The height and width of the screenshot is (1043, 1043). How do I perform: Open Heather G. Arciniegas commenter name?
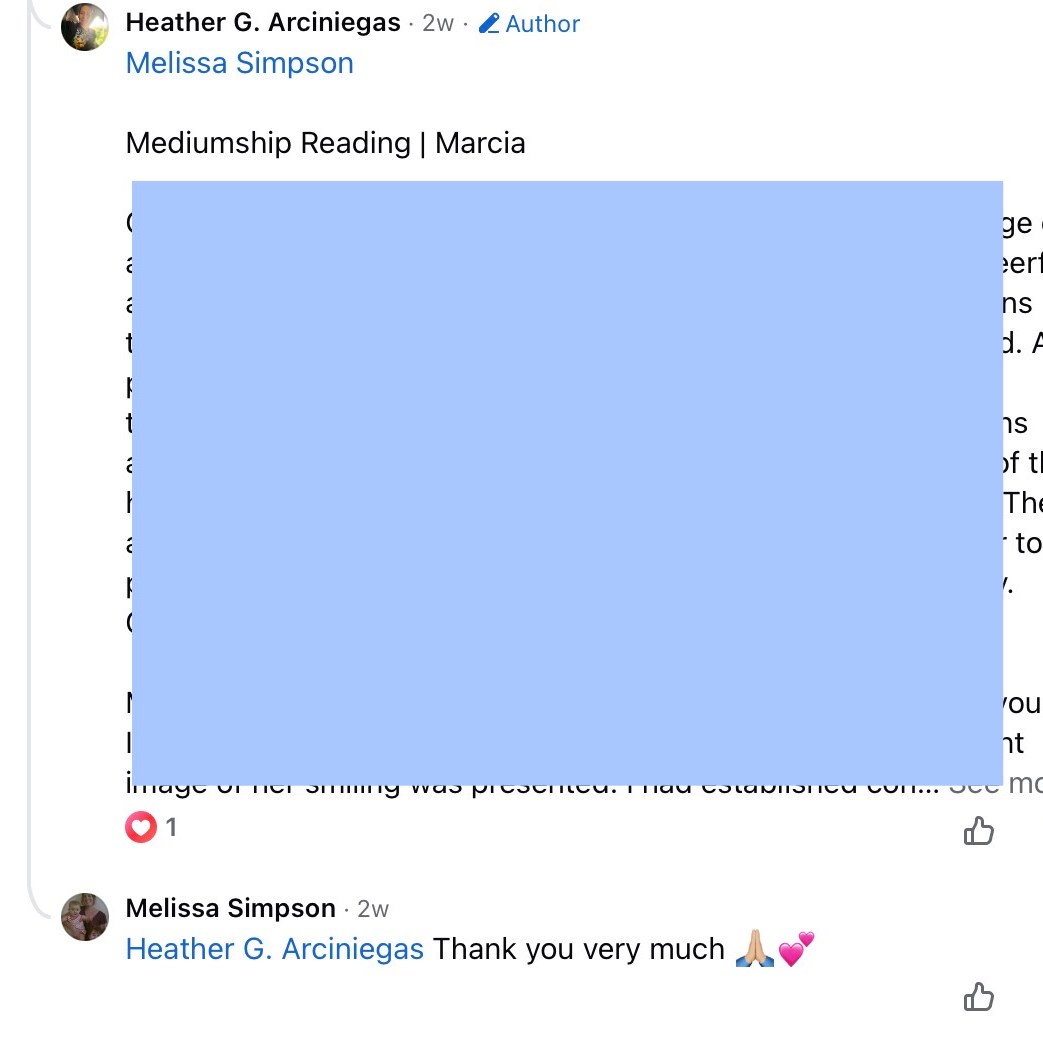pyautogui.click(x=263, y=23)
